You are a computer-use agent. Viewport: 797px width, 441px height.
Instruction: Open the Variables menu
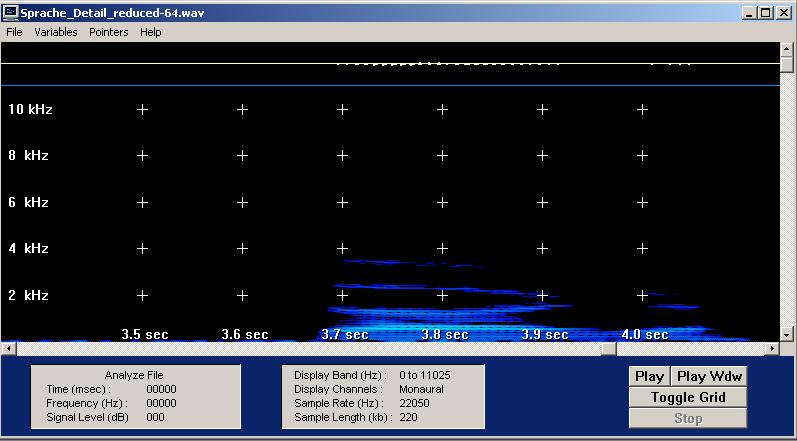pyautogui.click(x=56, y=32)
